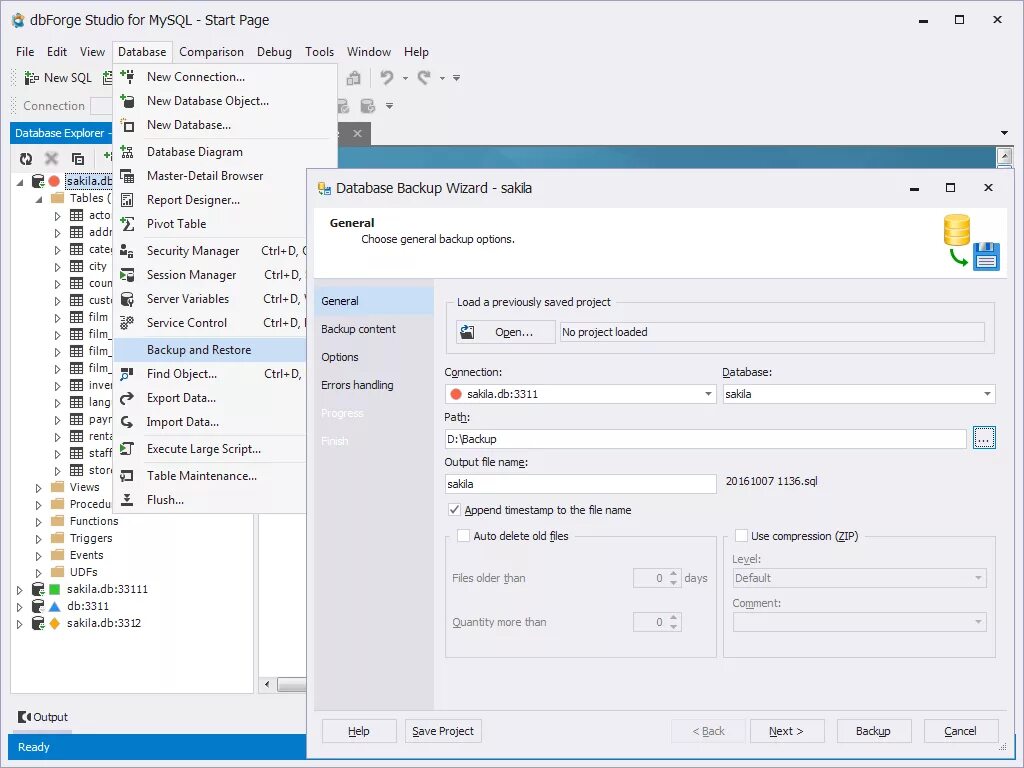Open the Tools menu
The image size is (1024, 768).
point(319,52)
